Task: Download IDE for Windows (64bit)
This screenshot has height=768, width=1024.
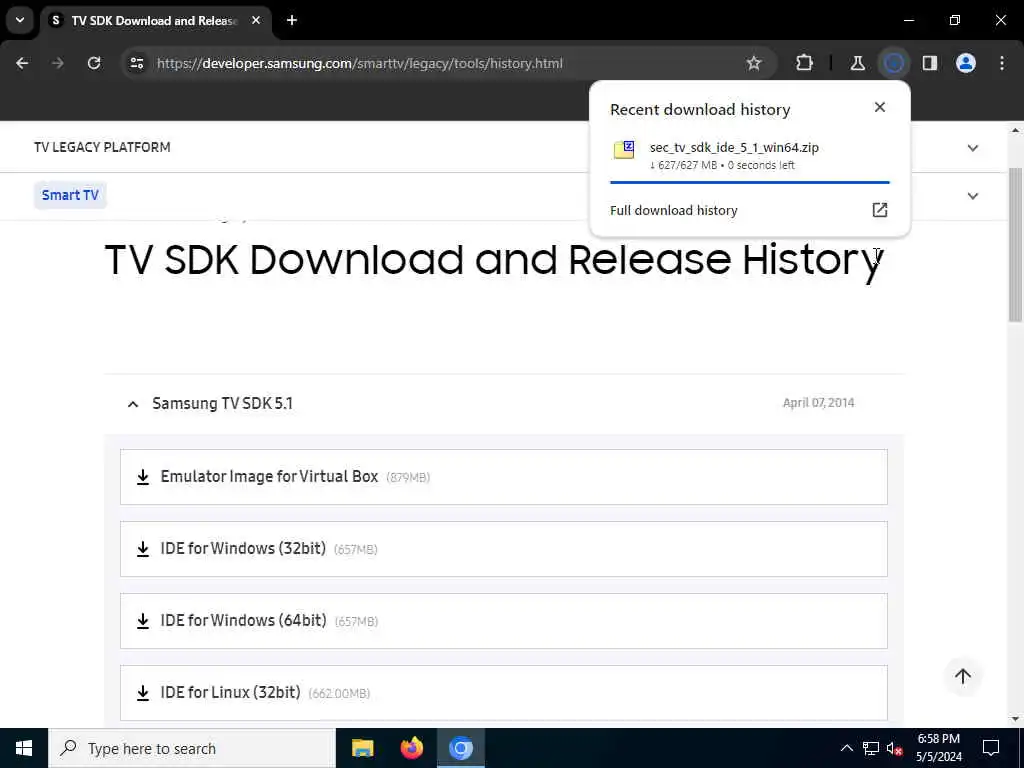Action: click(x=504, y=620)
